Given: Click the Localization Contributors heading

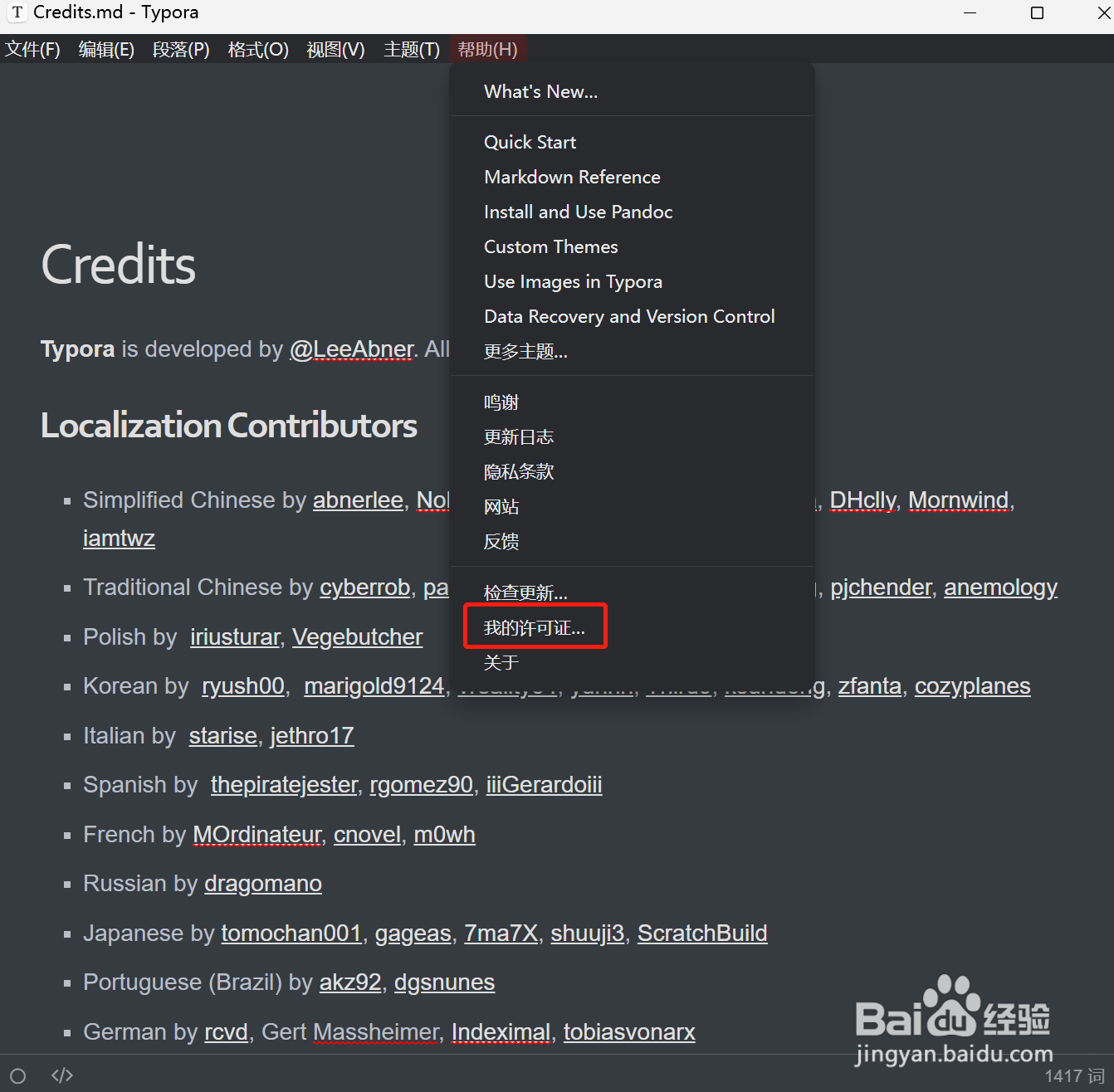Looking at the screenshot, I should [229, 426].
